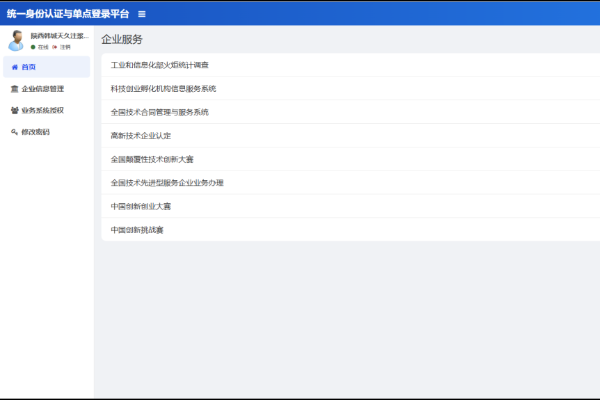
Task: Click the building icon beside 企业信息管理
Action: (x=14, y=89)
